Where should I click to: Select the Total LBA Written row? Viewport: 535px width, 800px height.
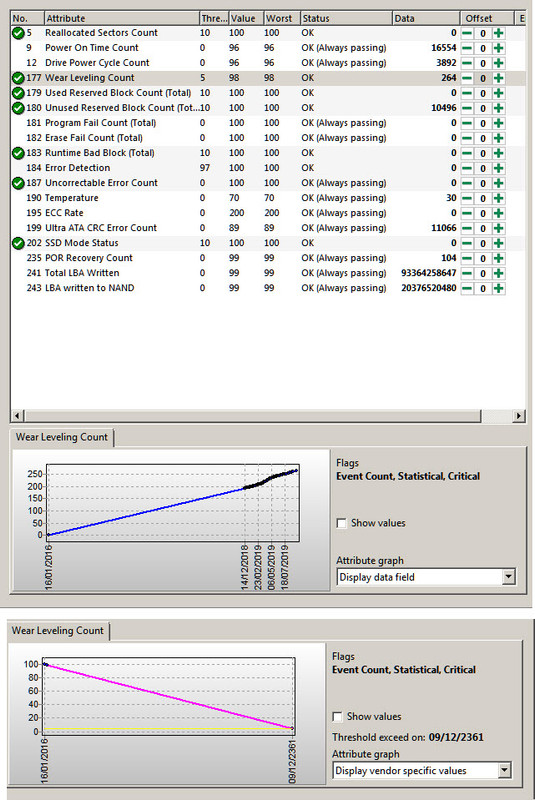pos(268,273)
